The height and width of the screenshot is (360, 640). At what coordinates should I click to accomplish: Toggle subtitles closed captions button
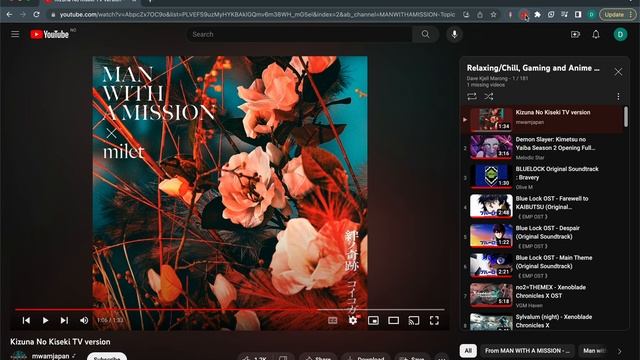[333, 320]
